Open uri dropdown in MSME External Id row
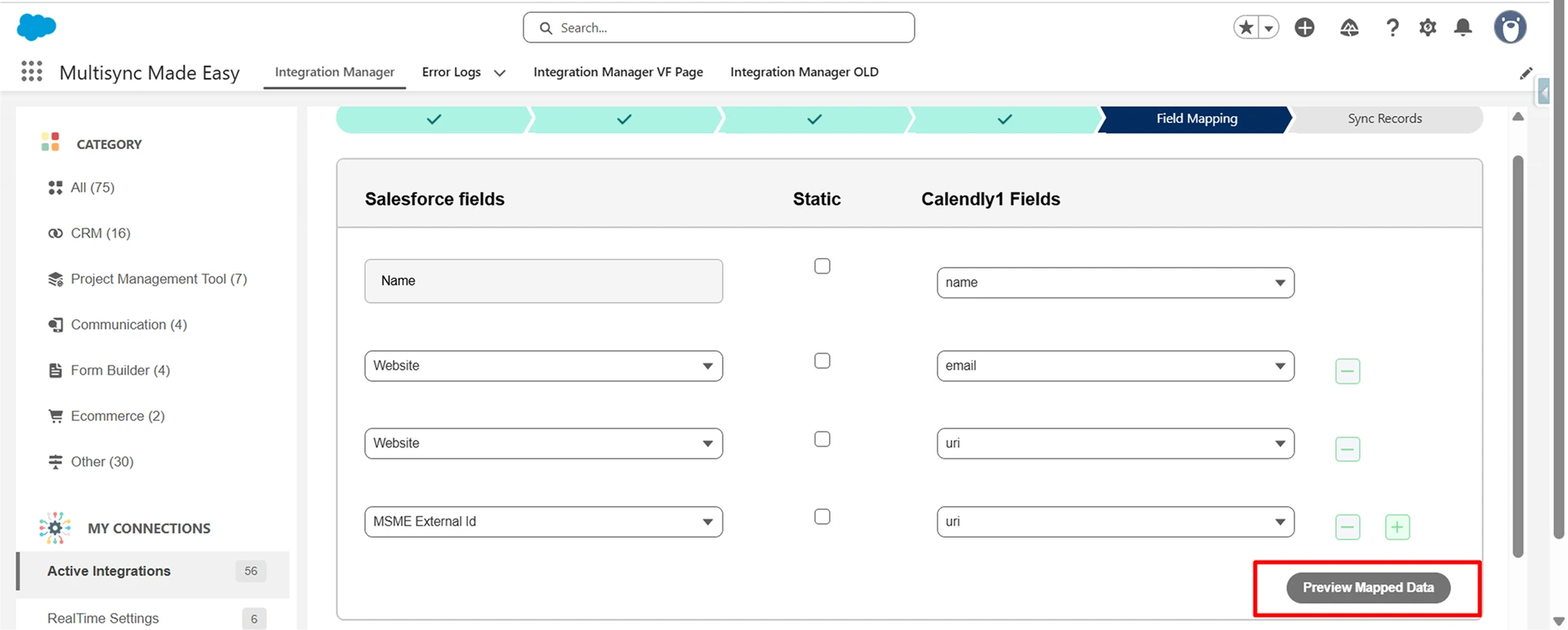The height and width of the screenshot is (630, 1568). (1116, 521)
